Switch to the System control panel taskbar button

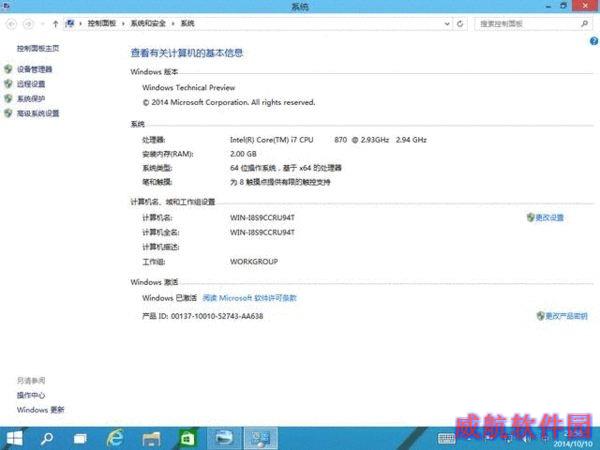pos(261,439)
